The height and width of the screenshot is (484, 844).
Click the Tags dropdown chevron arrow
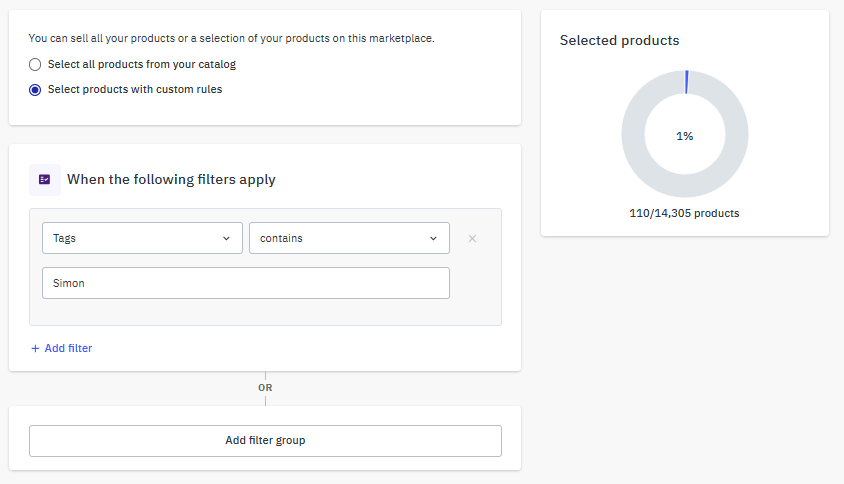coord(226,239)
